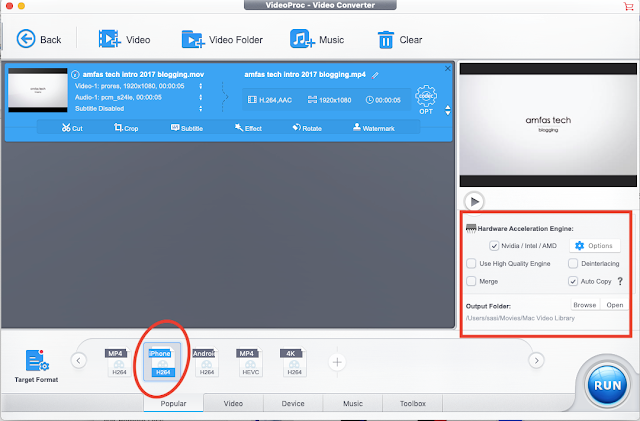Image resolution: width=640 pixels, height=421 pixels.
Task: Toggle Auto Copy checkbox
Action: [573, 281]
